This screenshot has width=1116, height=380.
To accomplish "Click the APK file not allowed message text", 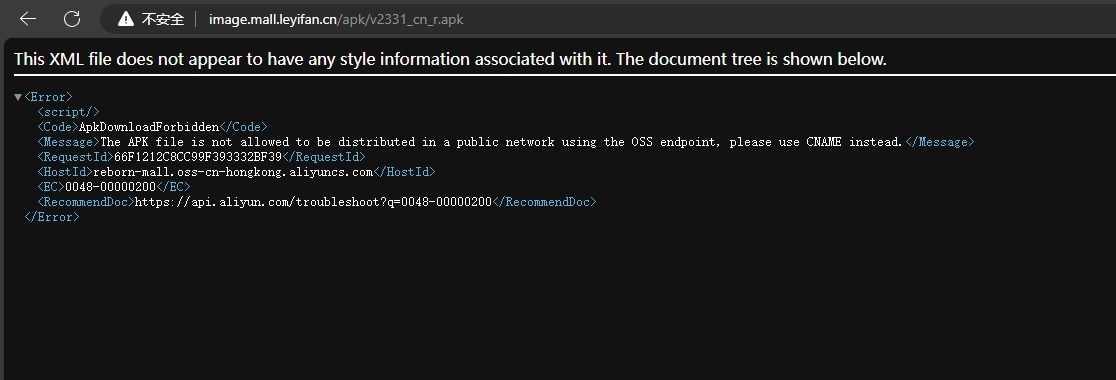I will [502, 142].
